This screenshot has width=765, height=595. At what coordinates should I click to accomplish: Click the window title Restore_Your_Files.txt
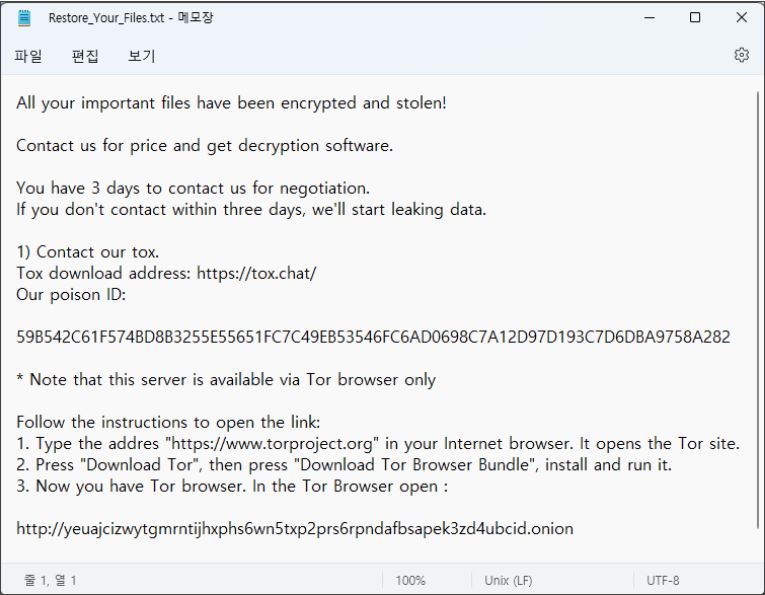coord(106,18)
